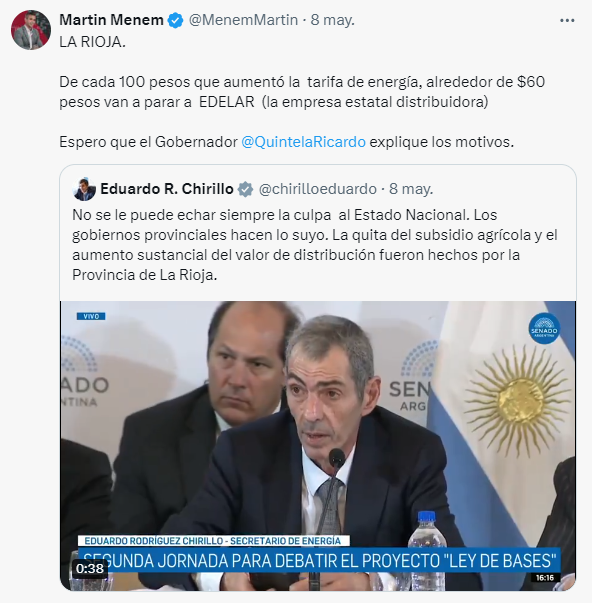Click the Martin Menem display name
The image size is (592, 603).
point(111,20)
